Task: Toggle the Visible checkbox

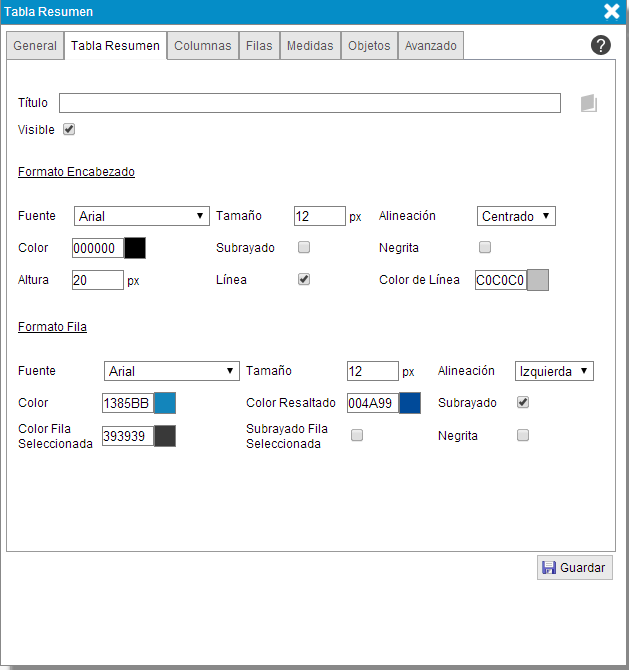Action: 69,129
